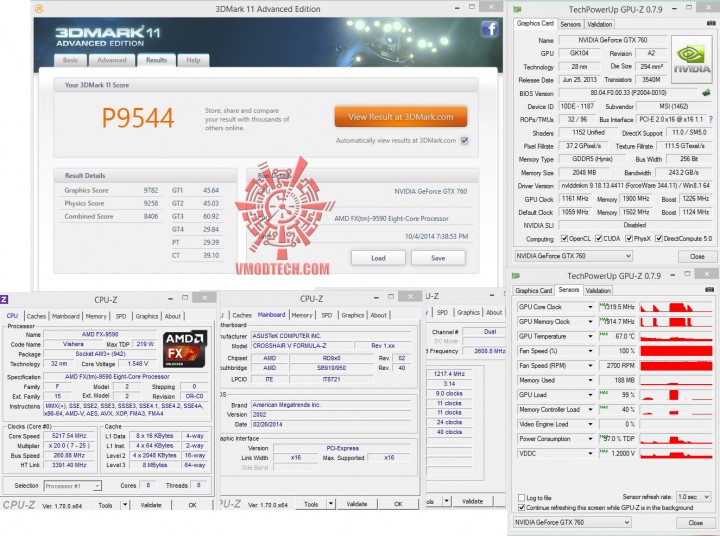
Task: Toggle the CUDA checkbox
Action: 598,238
